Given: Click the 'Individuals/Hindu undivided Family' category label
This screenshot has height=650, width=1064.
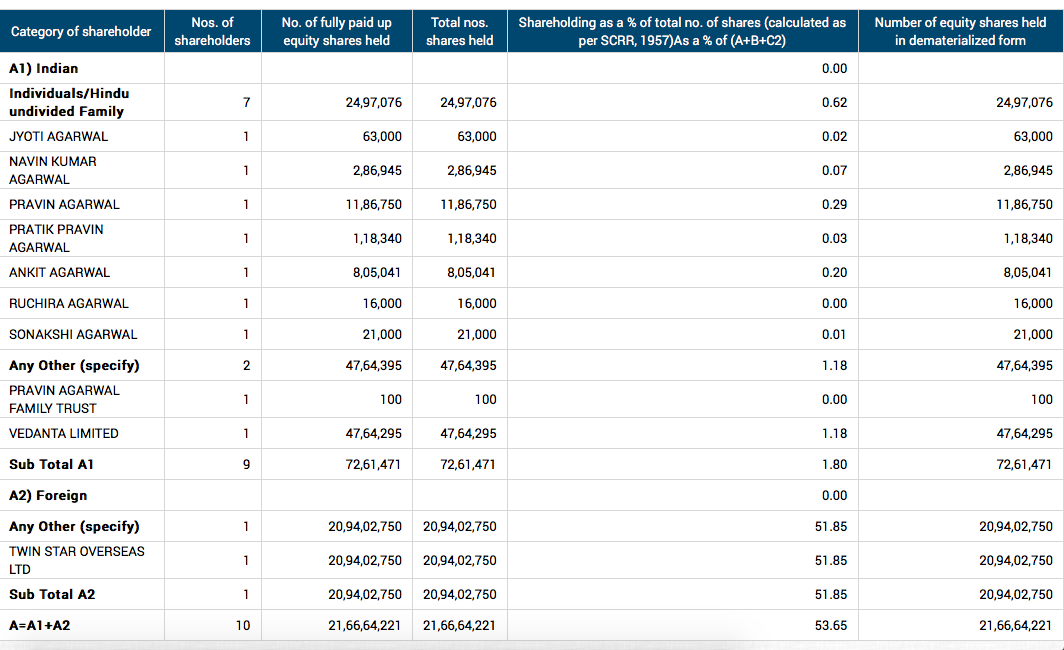Looking at the screenshot, I should (69, 102).
